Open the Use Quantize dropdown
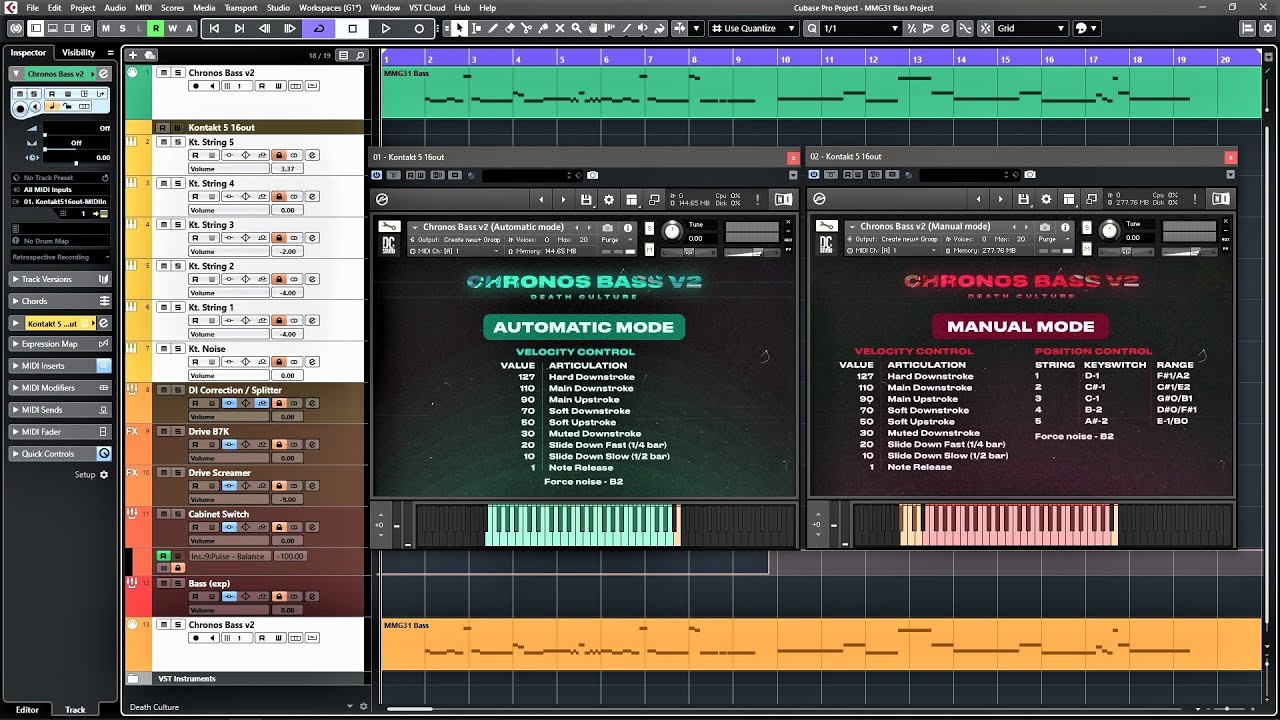 coord(753,28)
